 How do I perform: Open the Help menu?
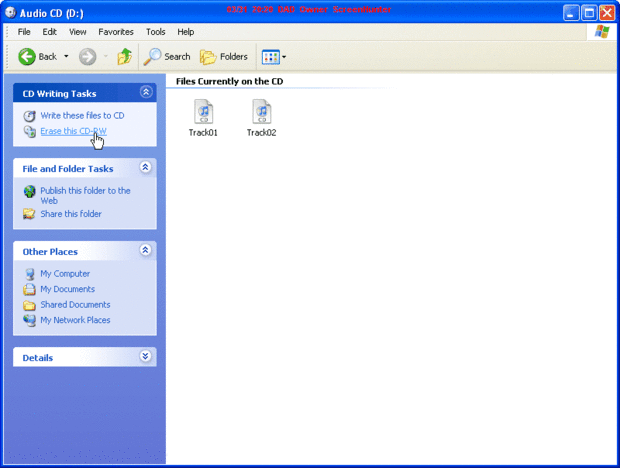(x=185, y=32)
